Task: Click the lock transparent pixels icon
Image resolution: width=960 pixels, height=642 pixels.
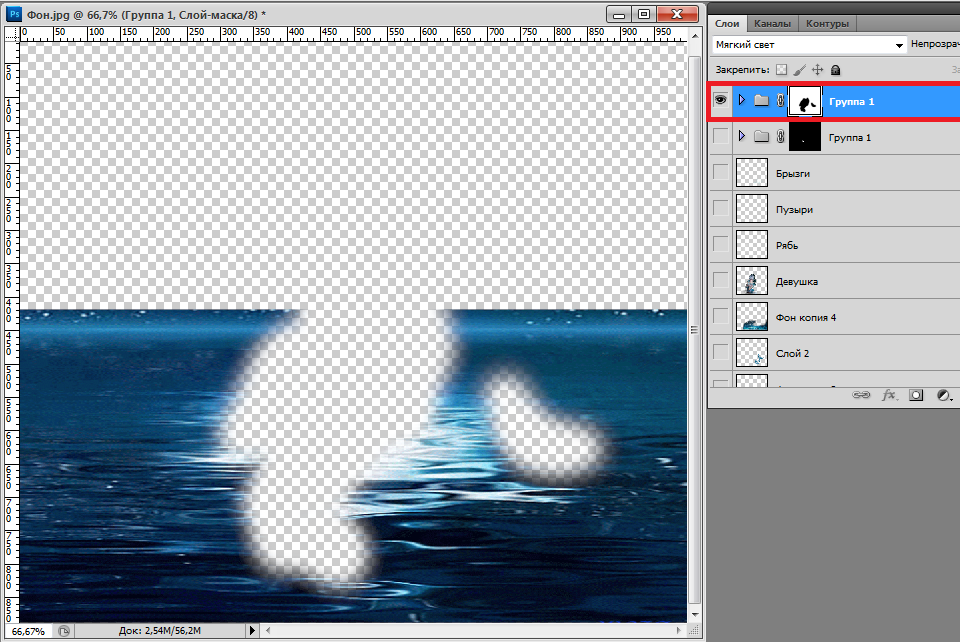Action: click(782, 70)
